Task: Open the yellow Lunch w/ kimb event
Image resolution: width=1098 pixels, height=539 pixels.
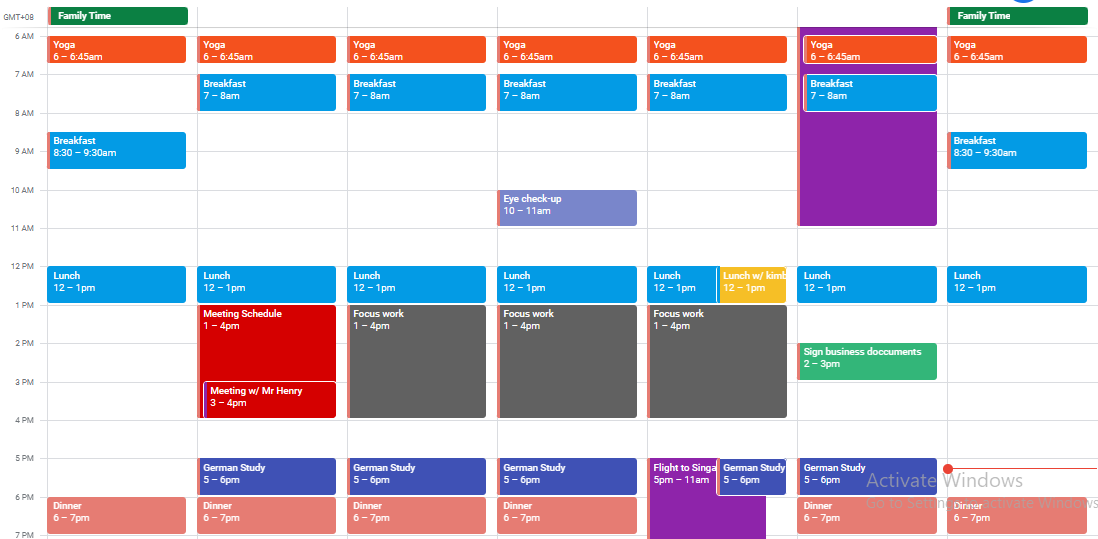Action: pyautogui.click(x=753, y=284)
